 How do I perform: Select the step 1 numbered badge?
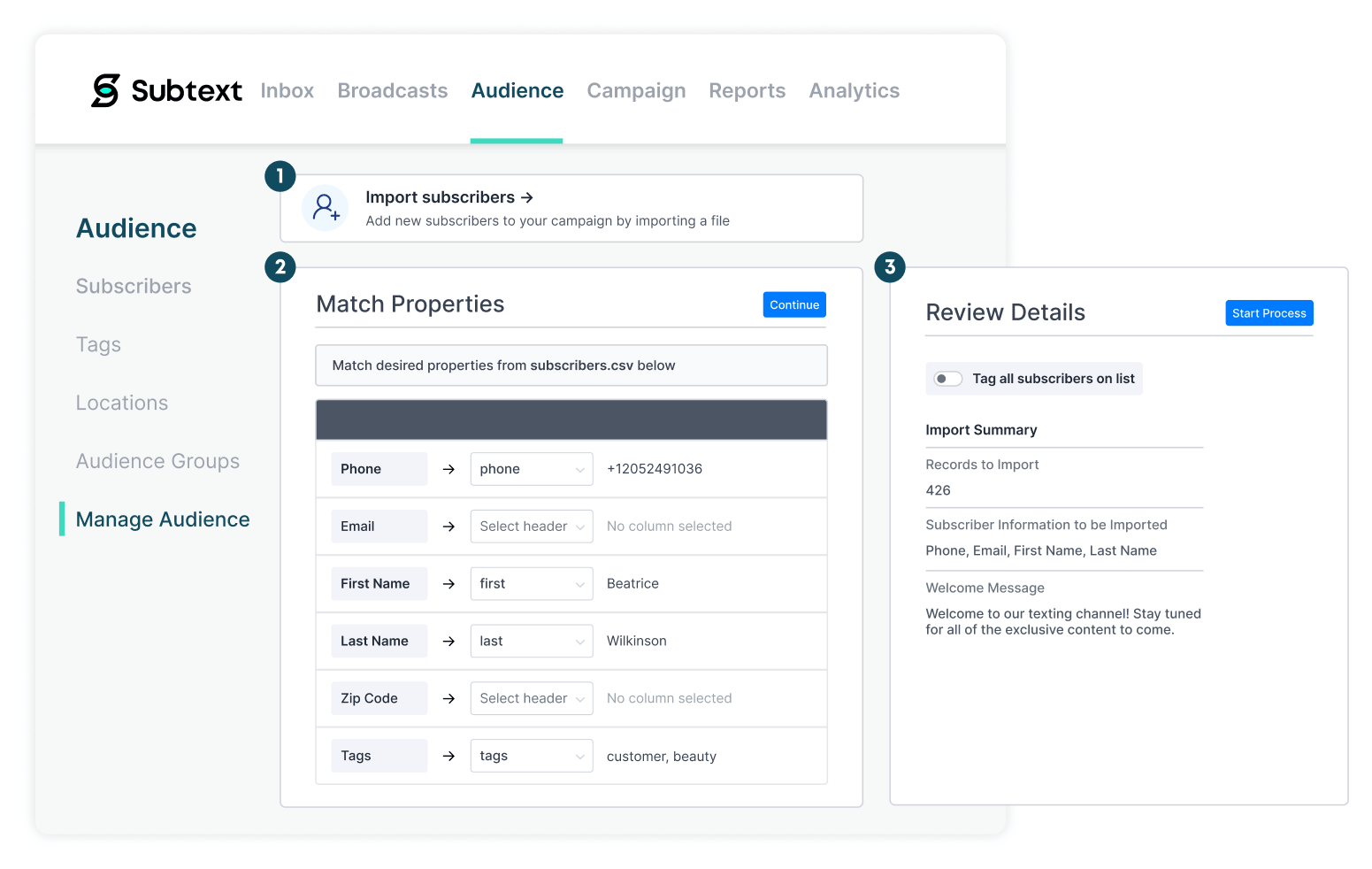(x=280, y=176)
